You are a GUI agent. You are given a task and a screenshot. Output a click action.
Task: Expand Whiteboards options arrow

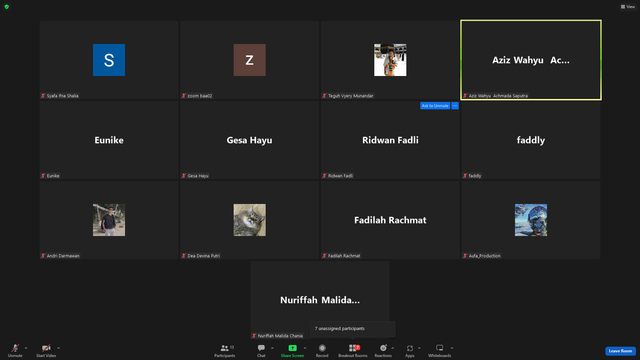click(x=452, y=348)
